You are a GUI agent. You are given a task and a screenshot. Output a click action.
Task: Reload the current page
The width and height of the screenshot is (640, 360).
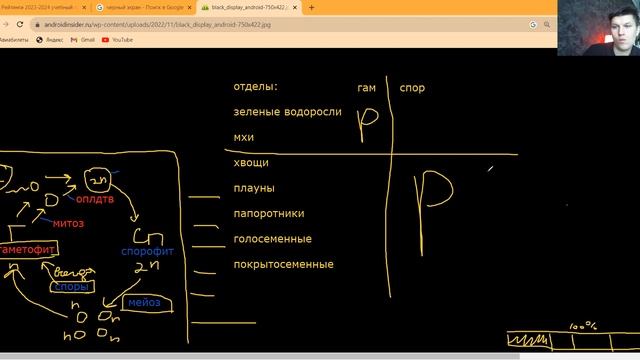point(20,24)
